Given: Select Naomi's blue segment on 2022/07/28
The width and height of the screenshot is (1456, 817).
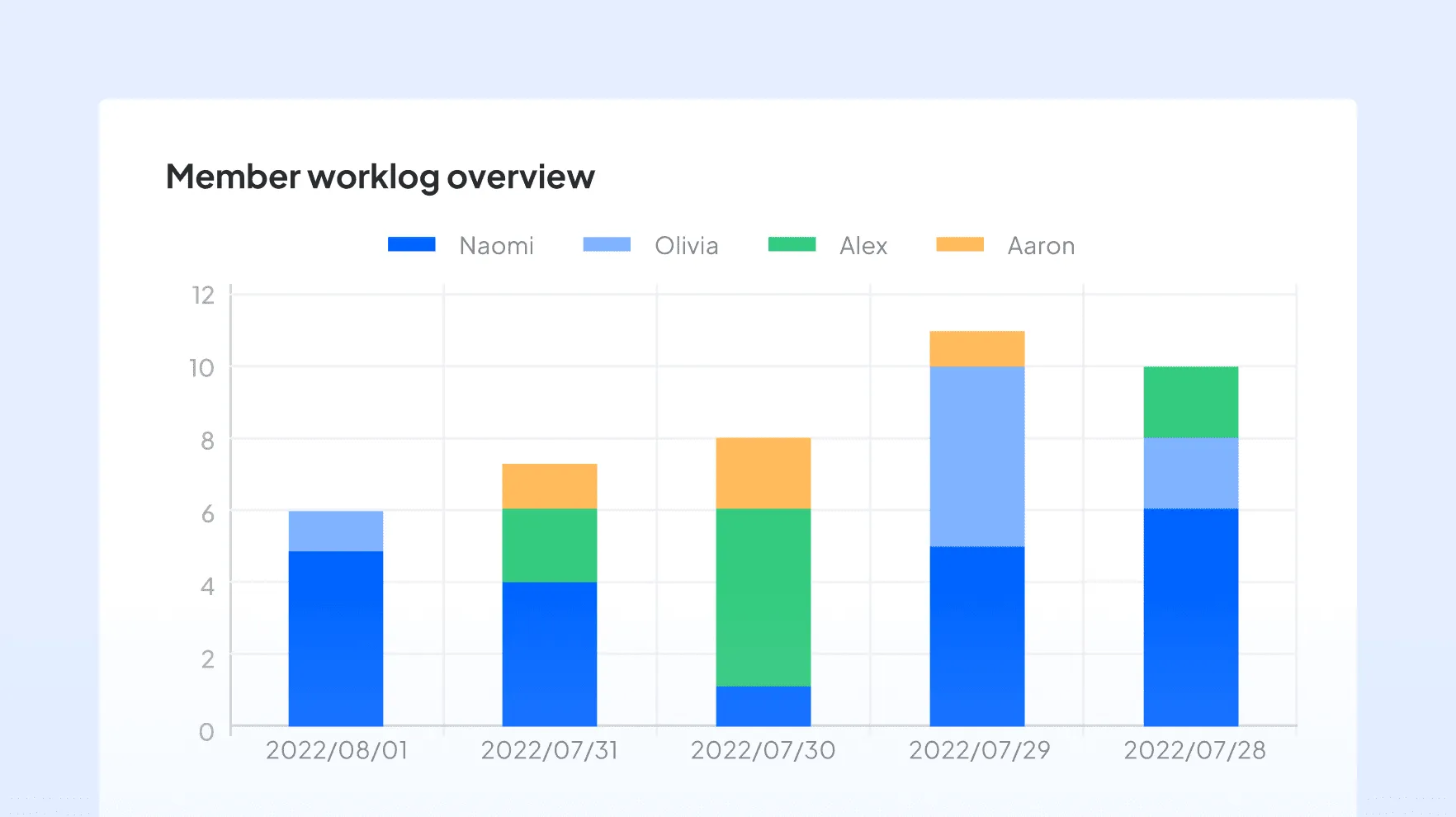Looking at the screenshot, I should pyautogui.click(x=1190, y=616).
